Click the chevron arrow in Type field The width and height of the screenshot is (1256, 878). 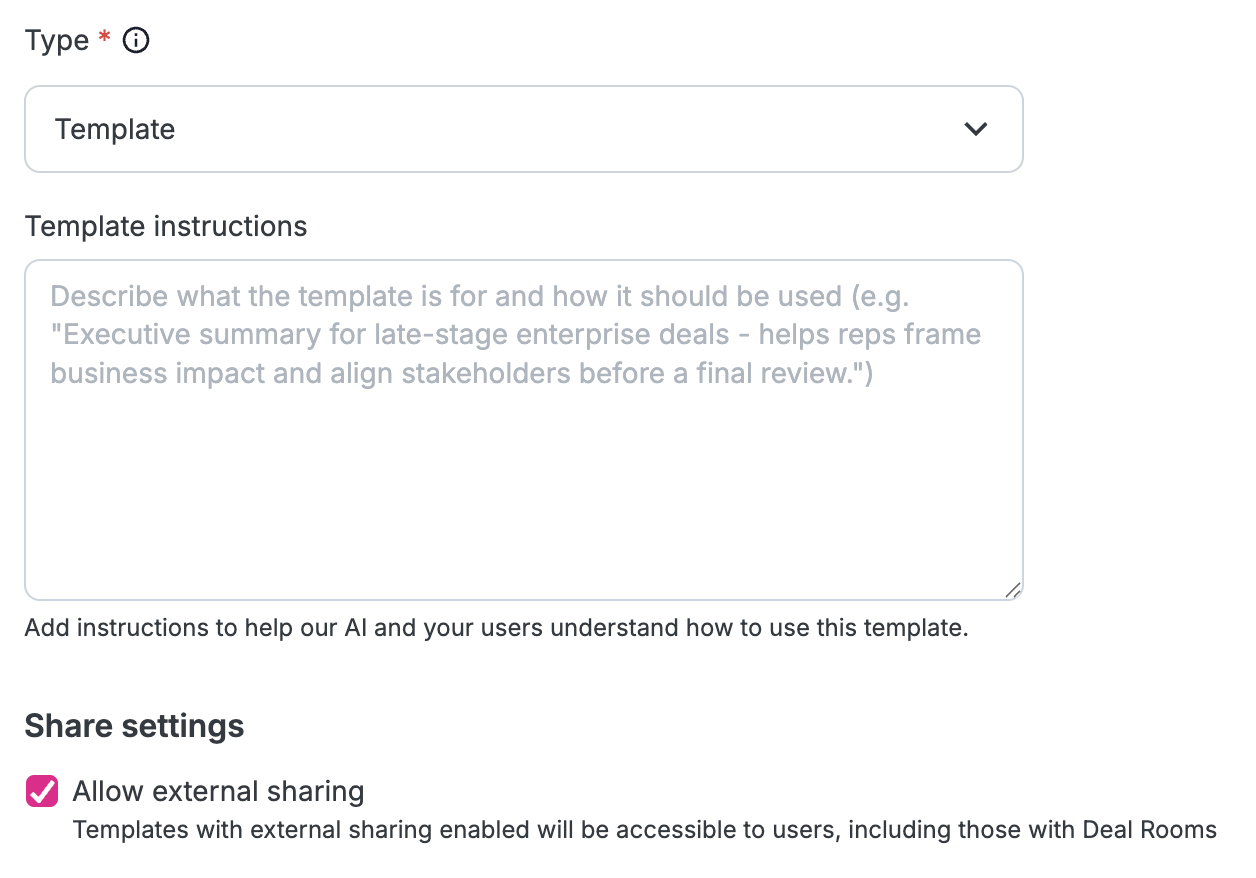[975, 129]
